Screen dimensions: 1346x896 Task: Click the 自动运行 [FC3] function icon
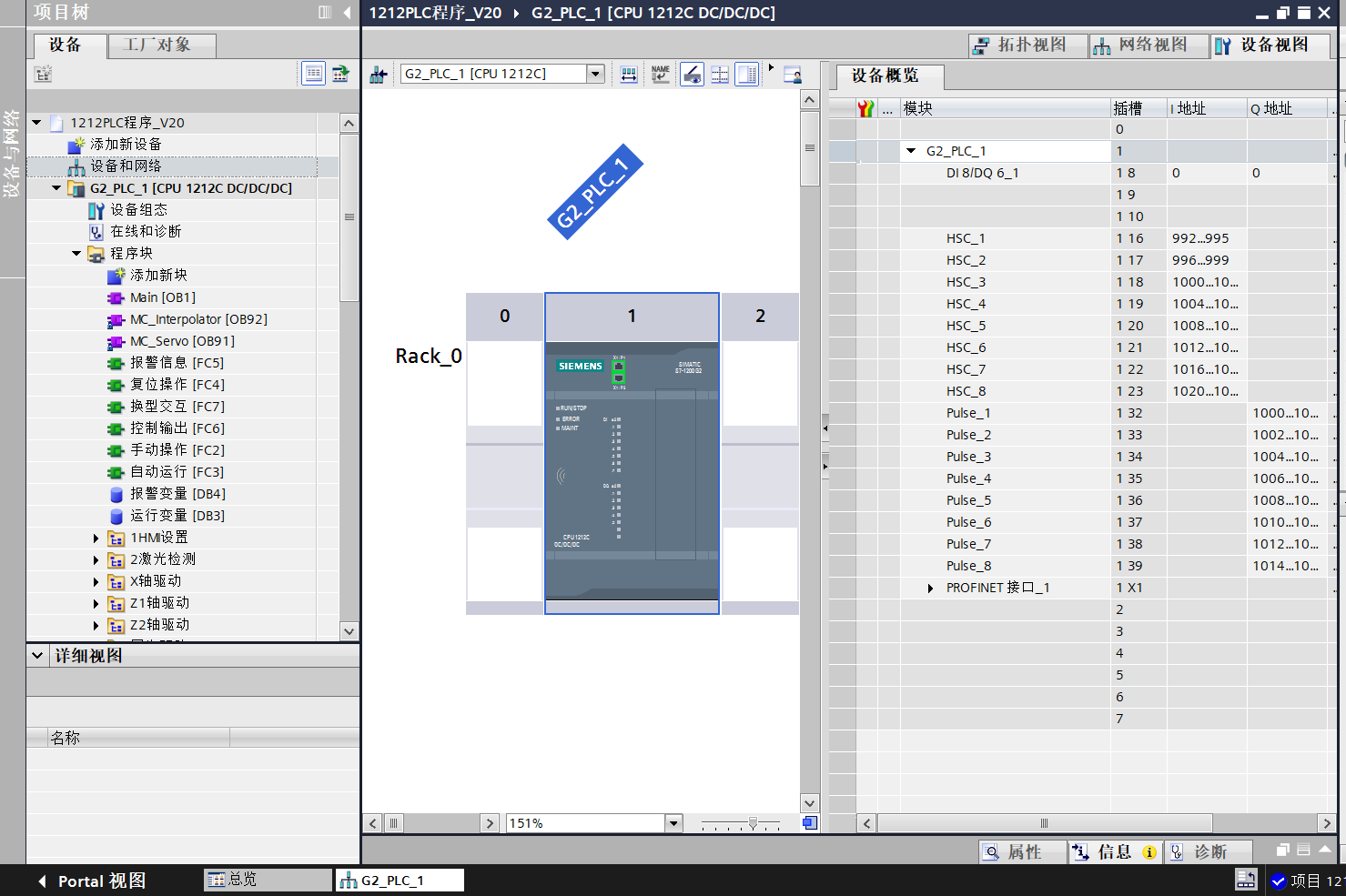click(116, 472)
